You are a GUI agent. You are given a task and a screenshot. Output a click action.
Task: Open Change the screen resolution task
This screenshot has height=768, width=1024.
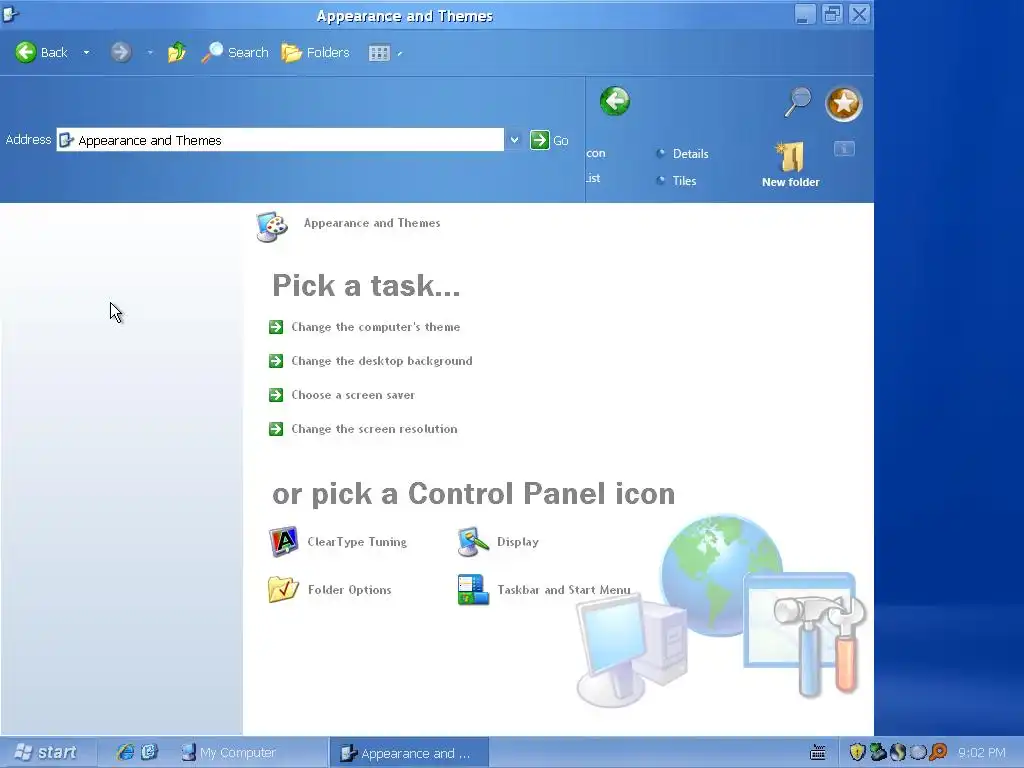pyautogui.click(x=374, y=428)
